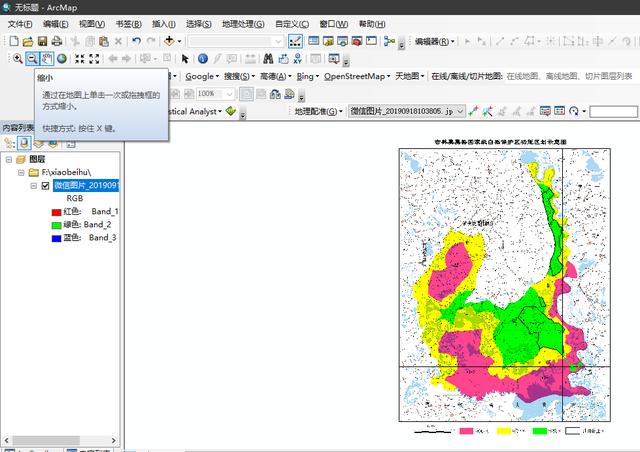Activate the Identify tool
Image resolution: width=640 pixels, height=452 pixels.
[x=203, y=59]
